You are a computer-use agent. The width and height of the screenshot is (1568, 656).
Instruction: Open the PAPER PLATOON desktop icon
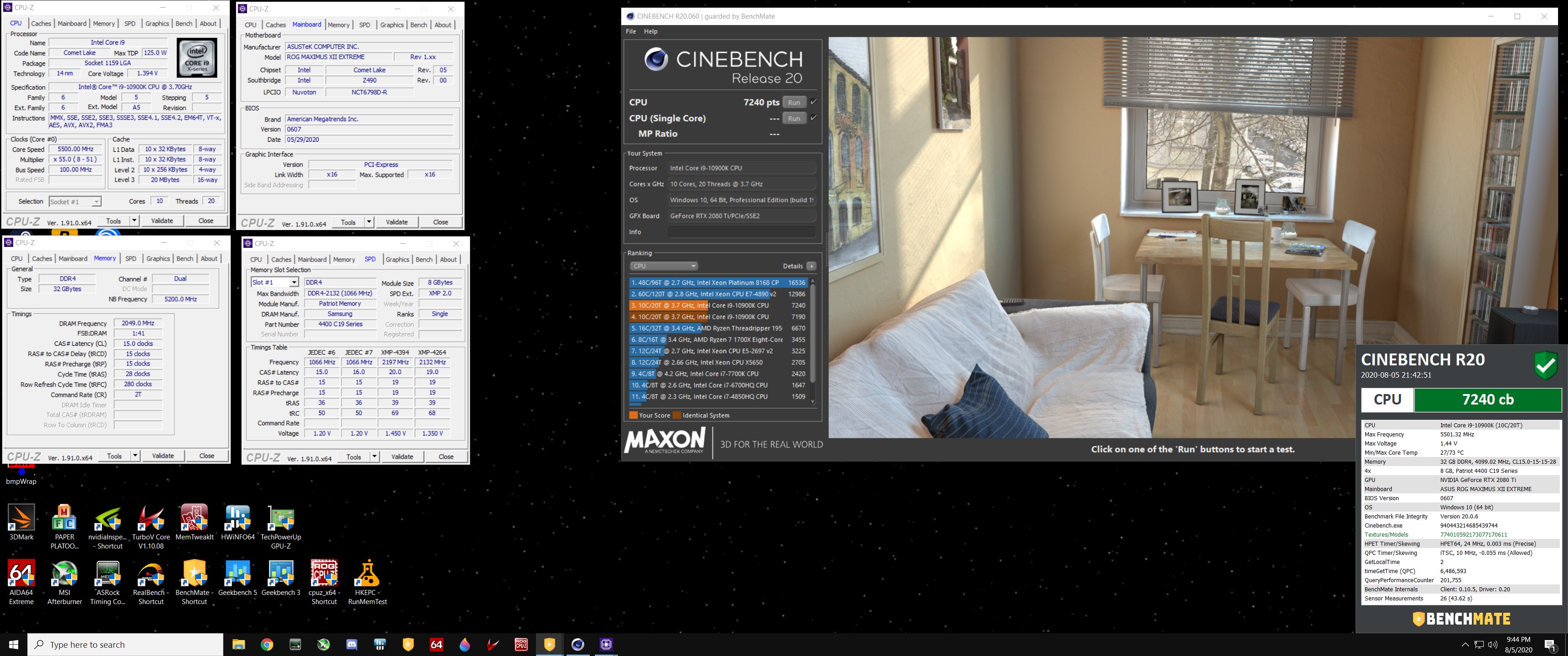tap(65, 526)
